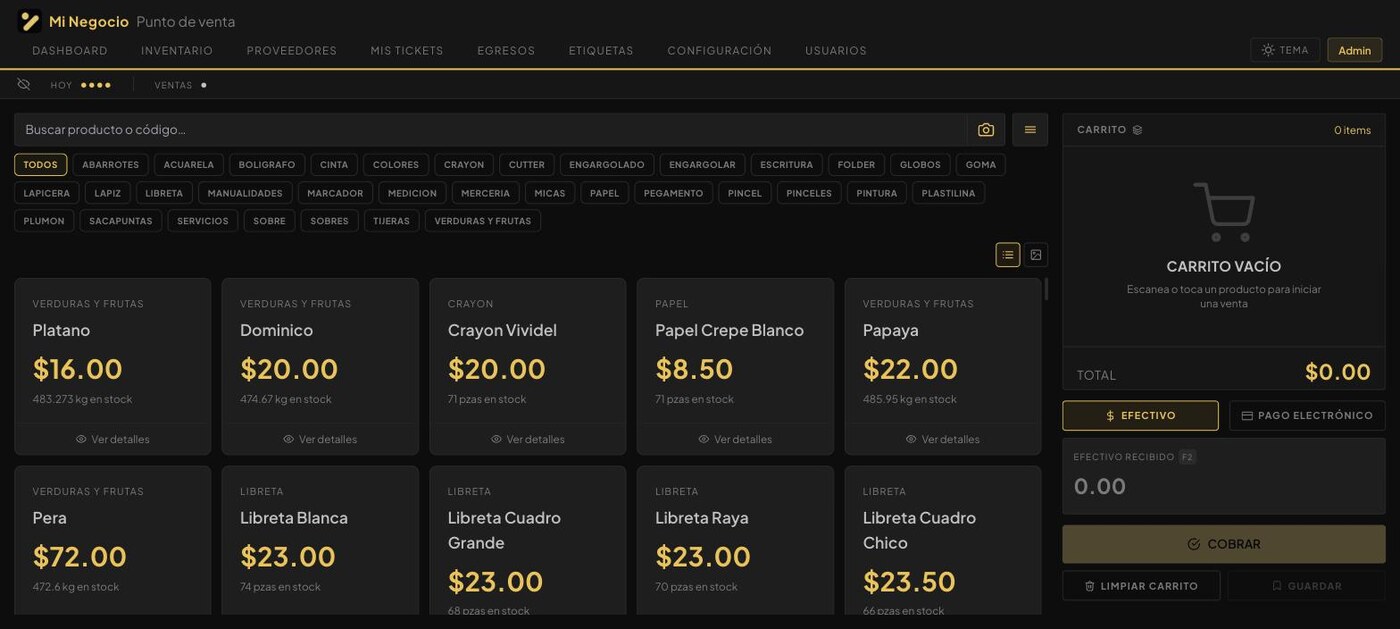Toggle hidden sales amounts eye icon
Image resolution: width=1400 pixels, height=629 pixels.
24,85
